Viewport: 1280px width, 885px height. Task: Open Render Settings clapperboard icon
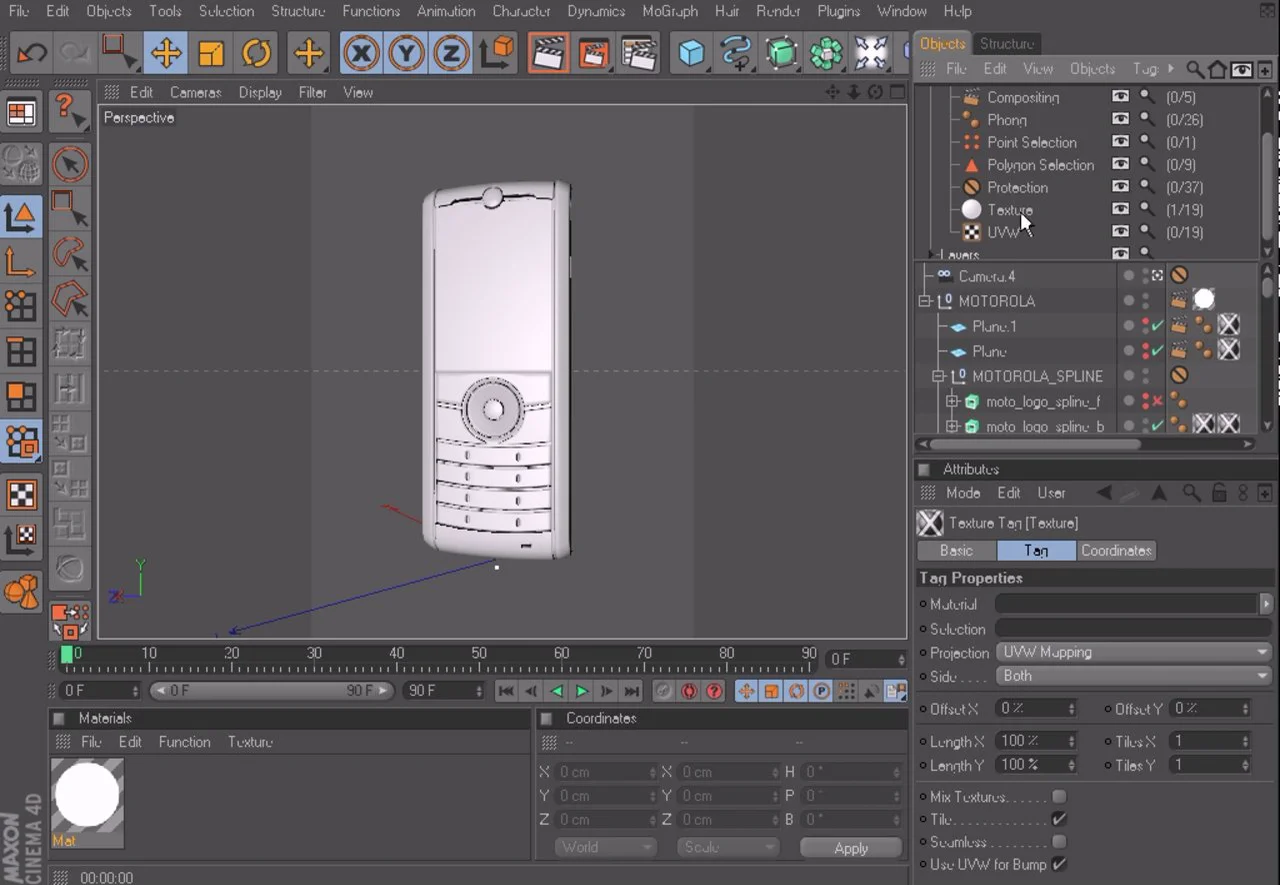coord(639,52)
